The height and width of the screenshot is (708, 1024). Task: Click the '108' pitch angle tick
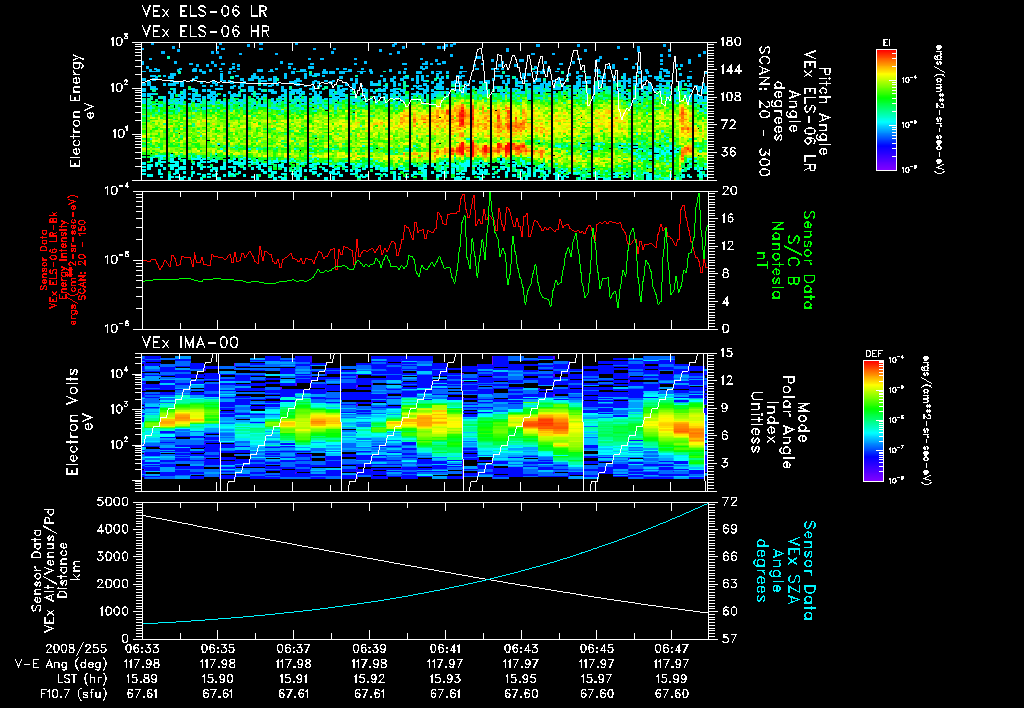click(x=730, y=97)
